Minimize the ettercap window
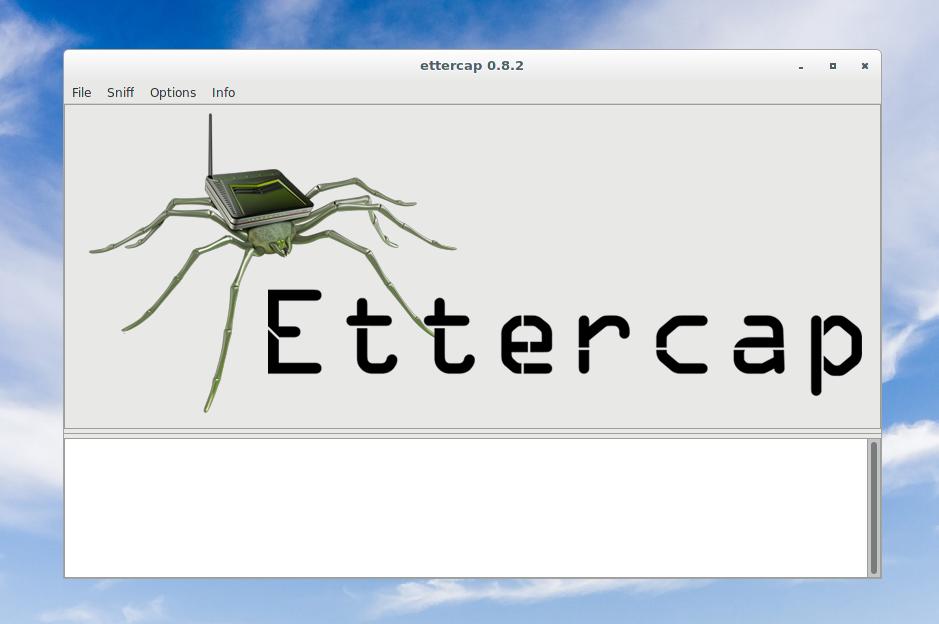Viewport: 939px width, 624px height. click(801, 66)
